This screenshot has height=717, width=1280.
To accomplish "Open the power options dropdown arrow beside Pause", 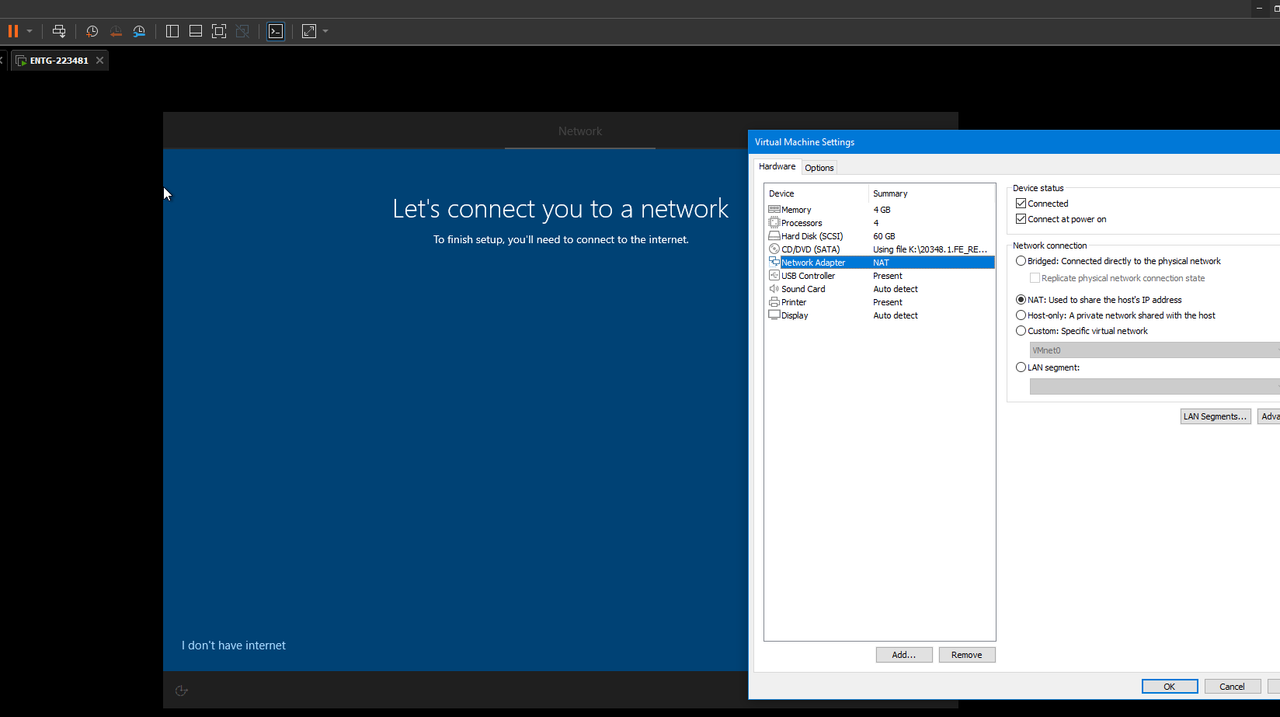I will [x=29, y=31].
